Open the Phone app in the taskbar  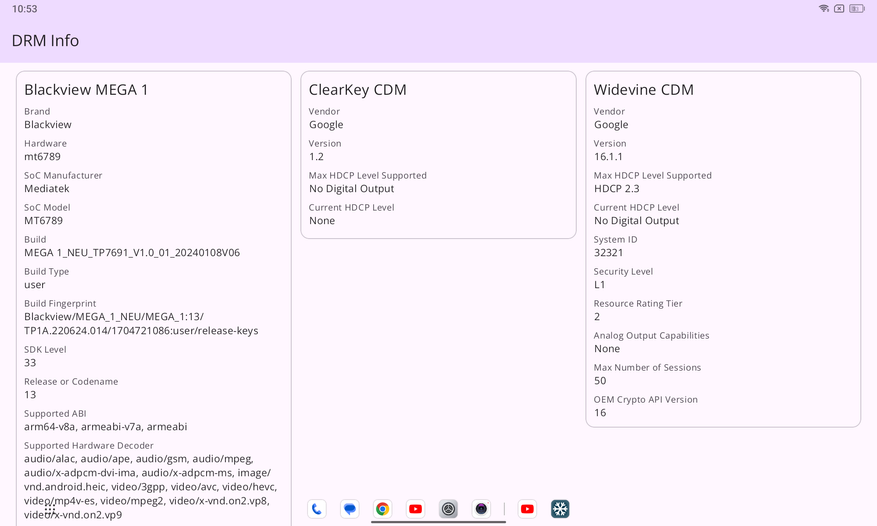tap(317, 509)
